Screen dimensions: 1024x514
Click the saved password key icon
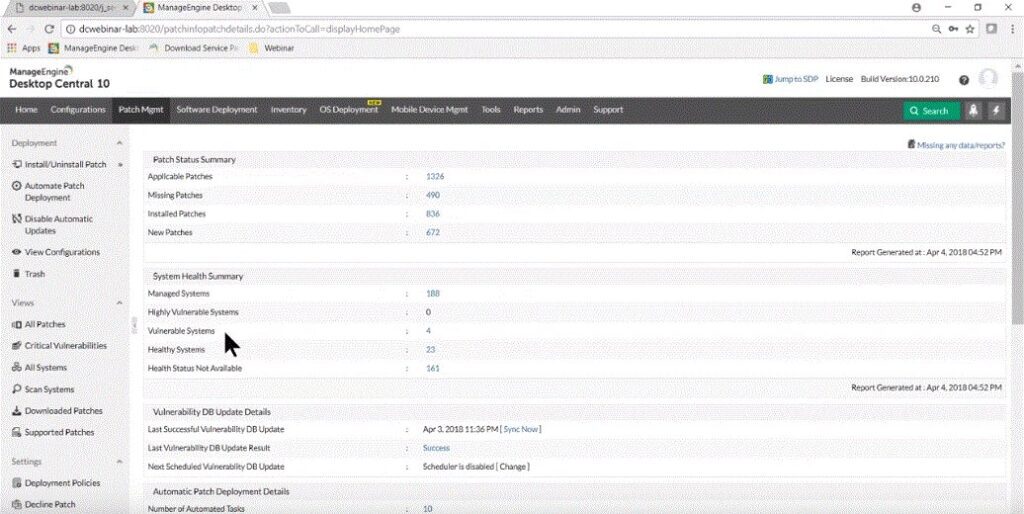click(953, 29)
